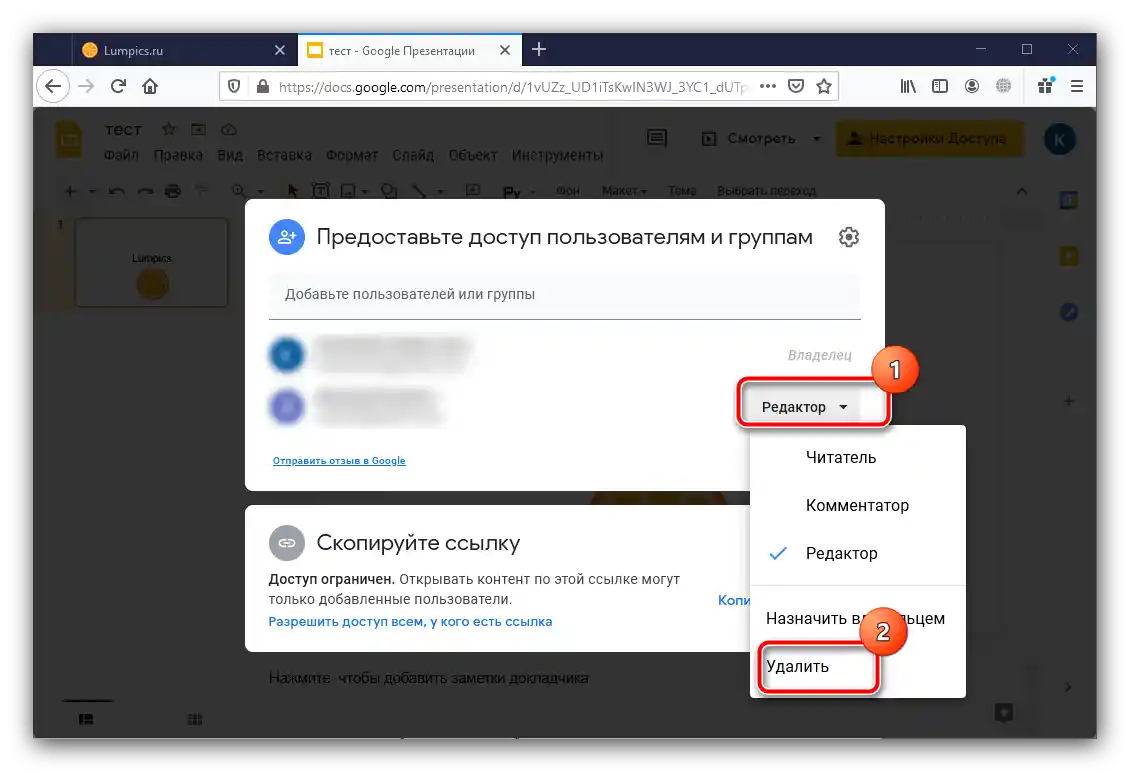1130x772 pixels.
Task: Reload the page with the refresh icon
Action: point(118,86)
